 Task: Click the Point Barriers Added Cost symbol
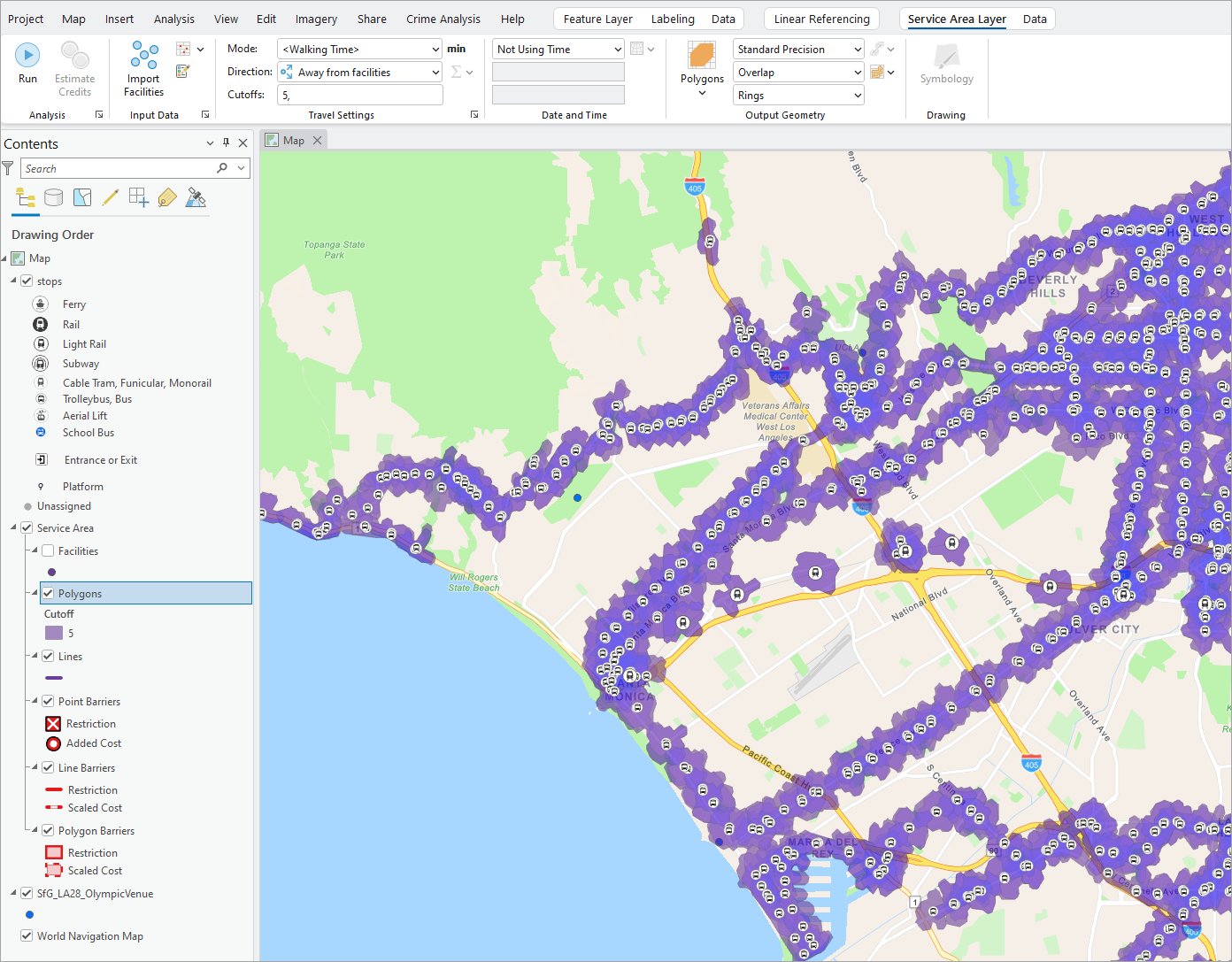coord(53,743)
